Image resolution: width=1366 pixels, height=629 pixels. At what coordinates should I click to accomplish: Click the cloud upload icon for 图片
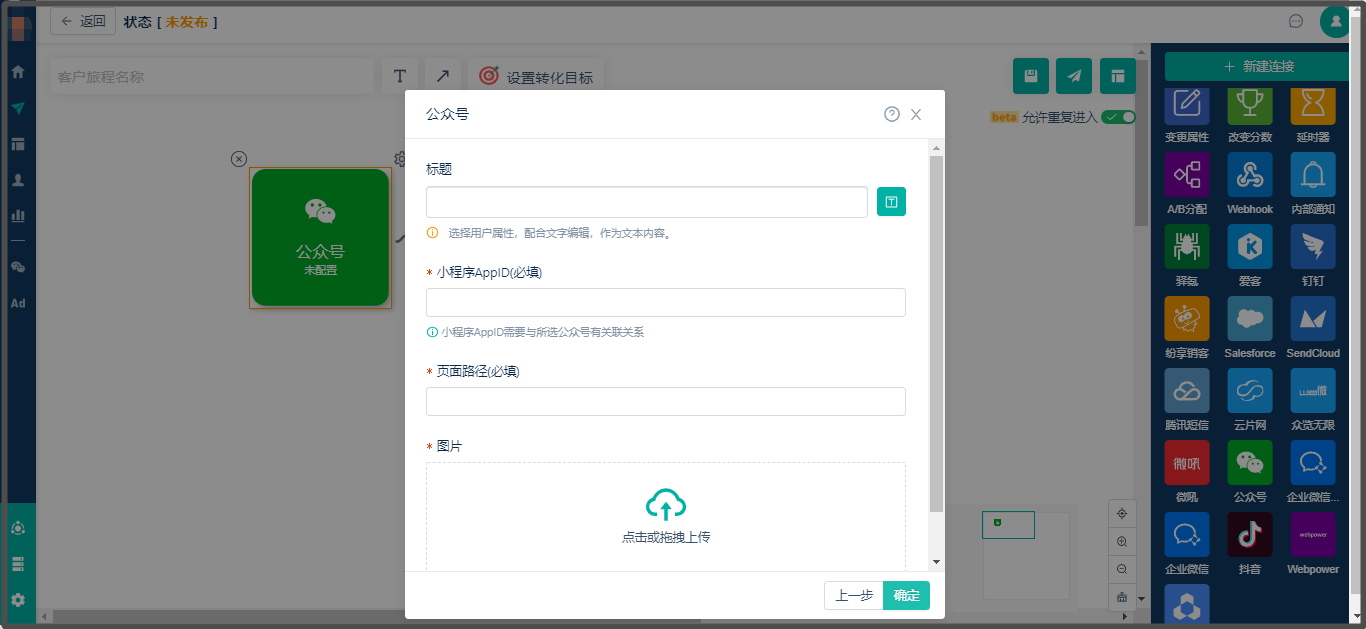[x=666, y=504]
